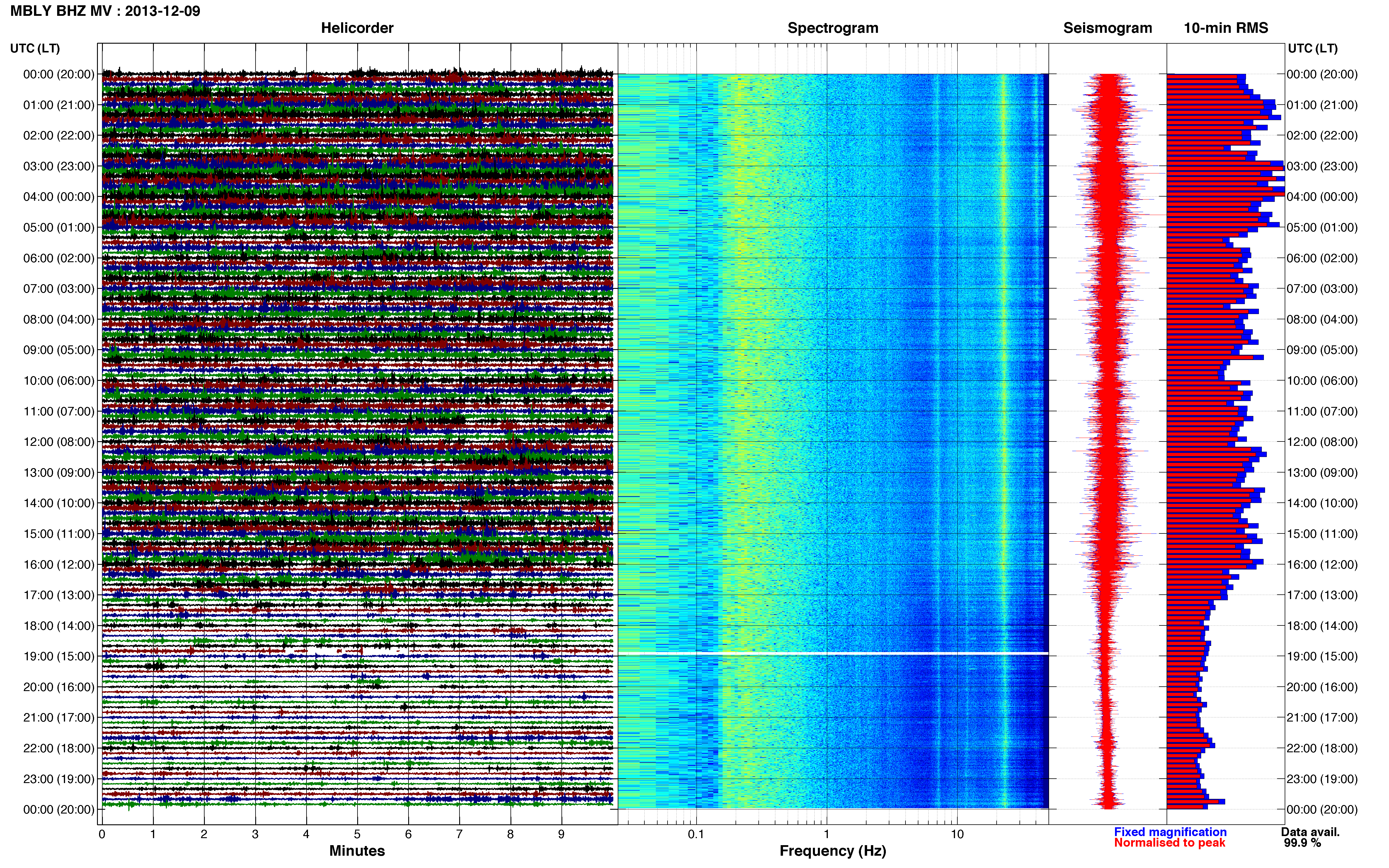Screen dimensions: 1389x868
Task: Select the '10-min RMS' panel heading
Action: [x=1225, y=28]
